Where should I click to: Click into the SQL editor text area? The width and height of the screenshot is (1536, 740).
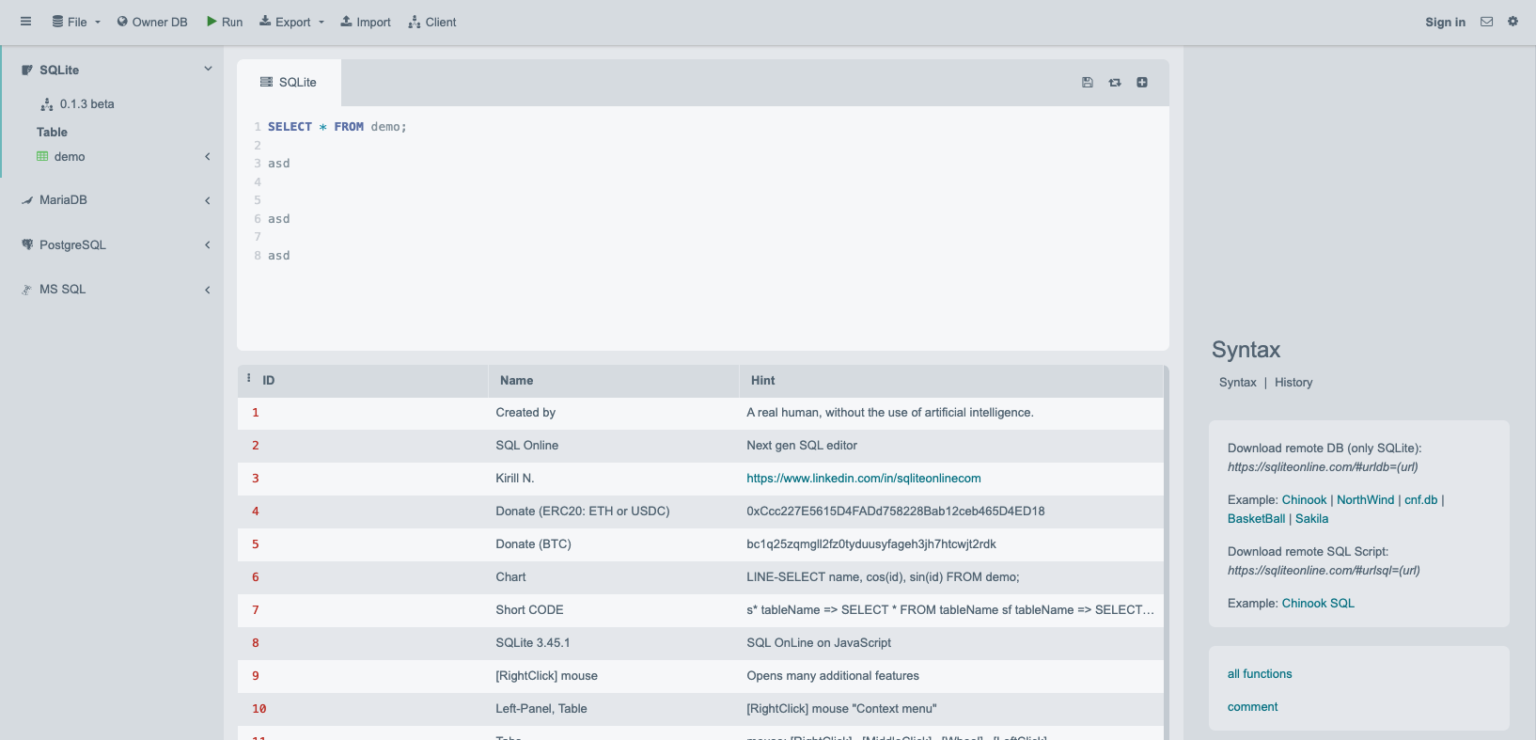tap(700, 290)
